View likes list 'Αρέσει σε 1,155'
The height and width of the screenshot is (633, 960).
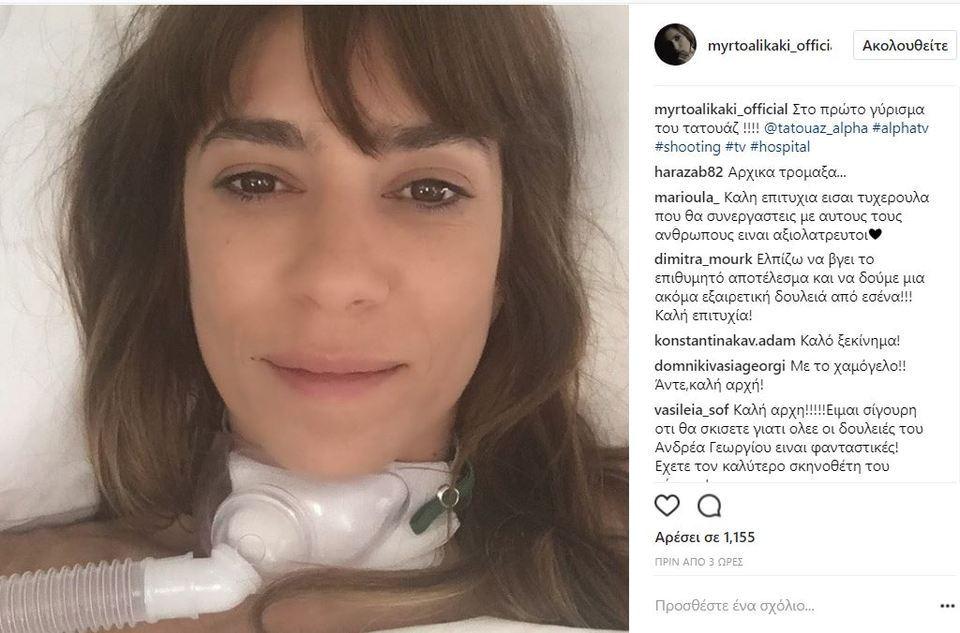705,537
